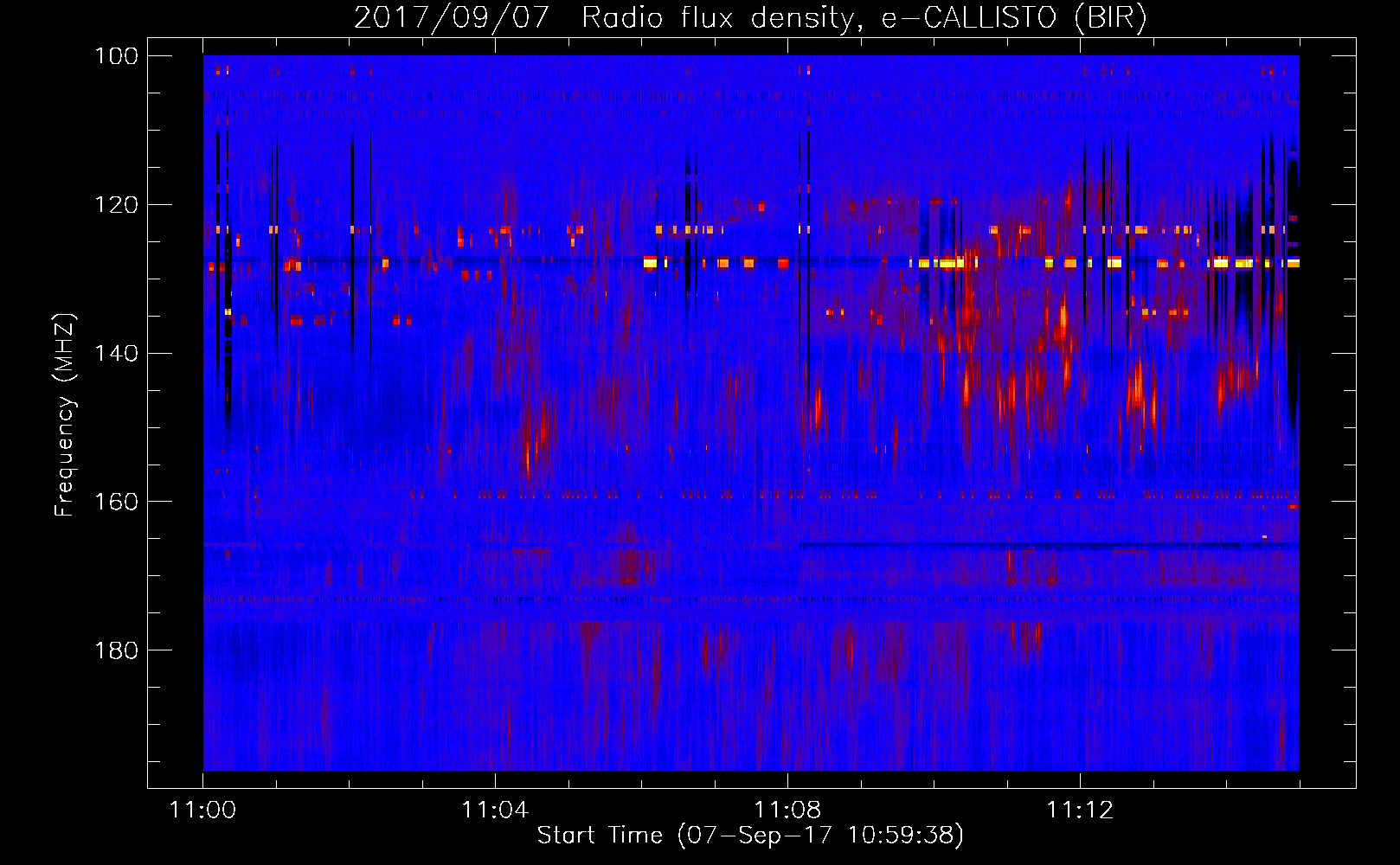Click the '11:00' time tick label
Image resolution: width=1400 pixels, height=865 pixels.
(x=202, y=811)
